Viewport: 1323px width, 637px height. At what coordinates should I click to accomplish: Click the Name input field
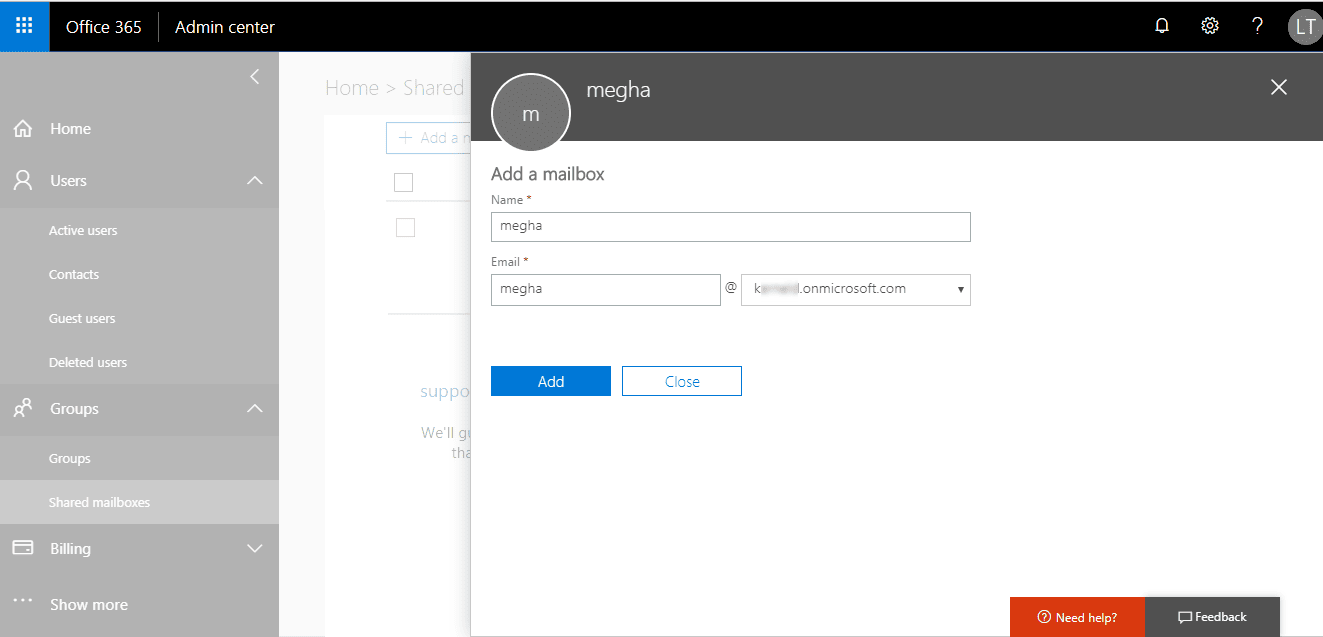click(x=731, y=227)
